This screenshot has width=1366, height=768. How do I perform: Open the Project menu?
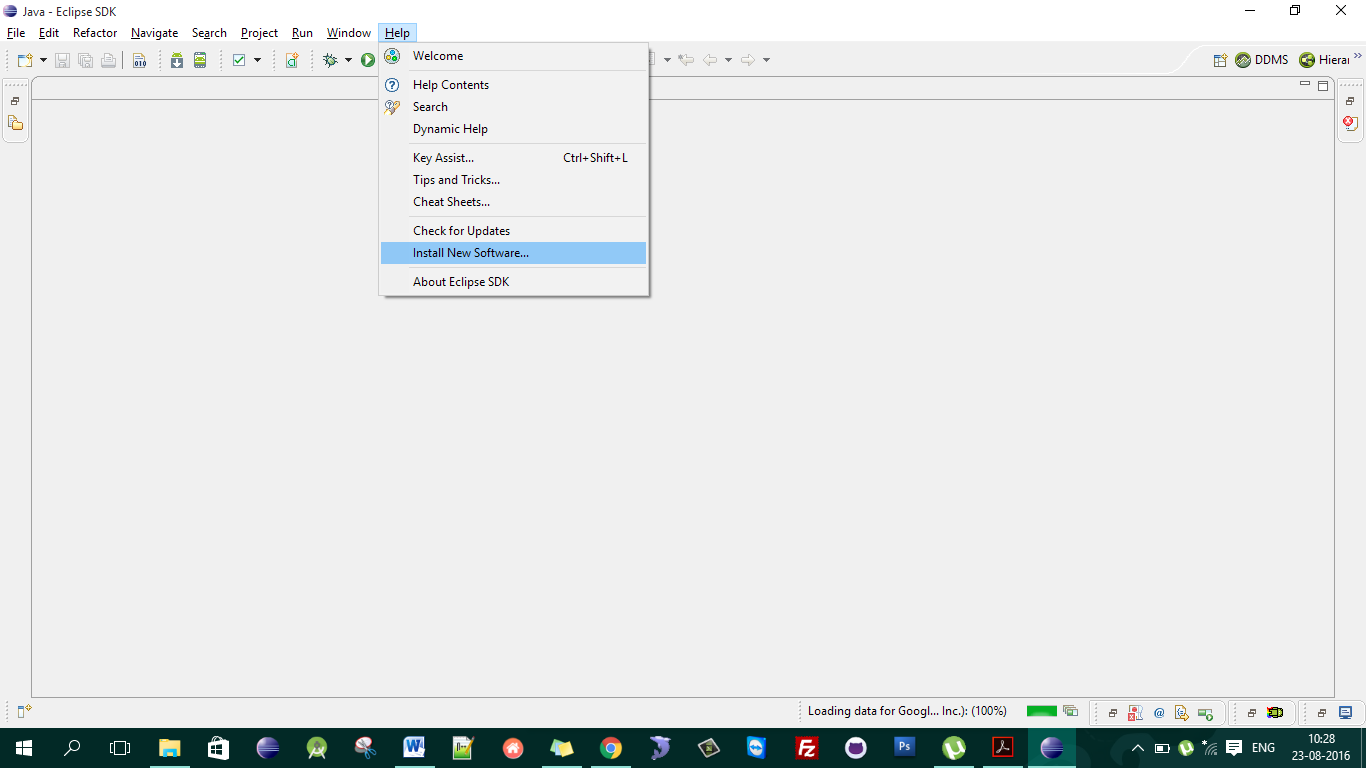click(259, 33)
